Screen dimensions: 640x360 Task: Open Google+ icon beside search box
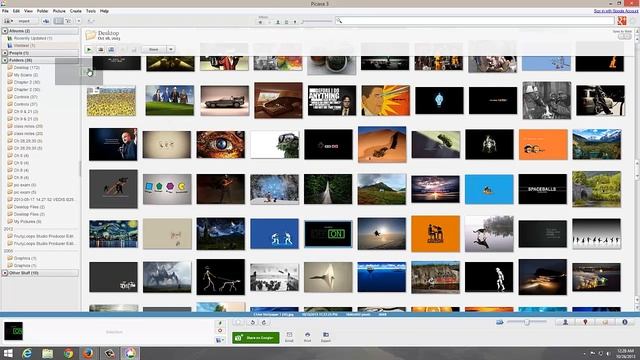622,21
